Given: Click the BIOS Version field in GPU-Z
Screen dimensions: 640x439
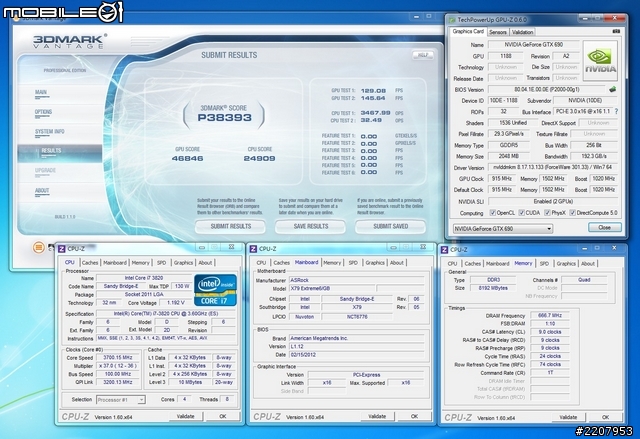Looking at the screenshot, I should click(x=547, y=89).
